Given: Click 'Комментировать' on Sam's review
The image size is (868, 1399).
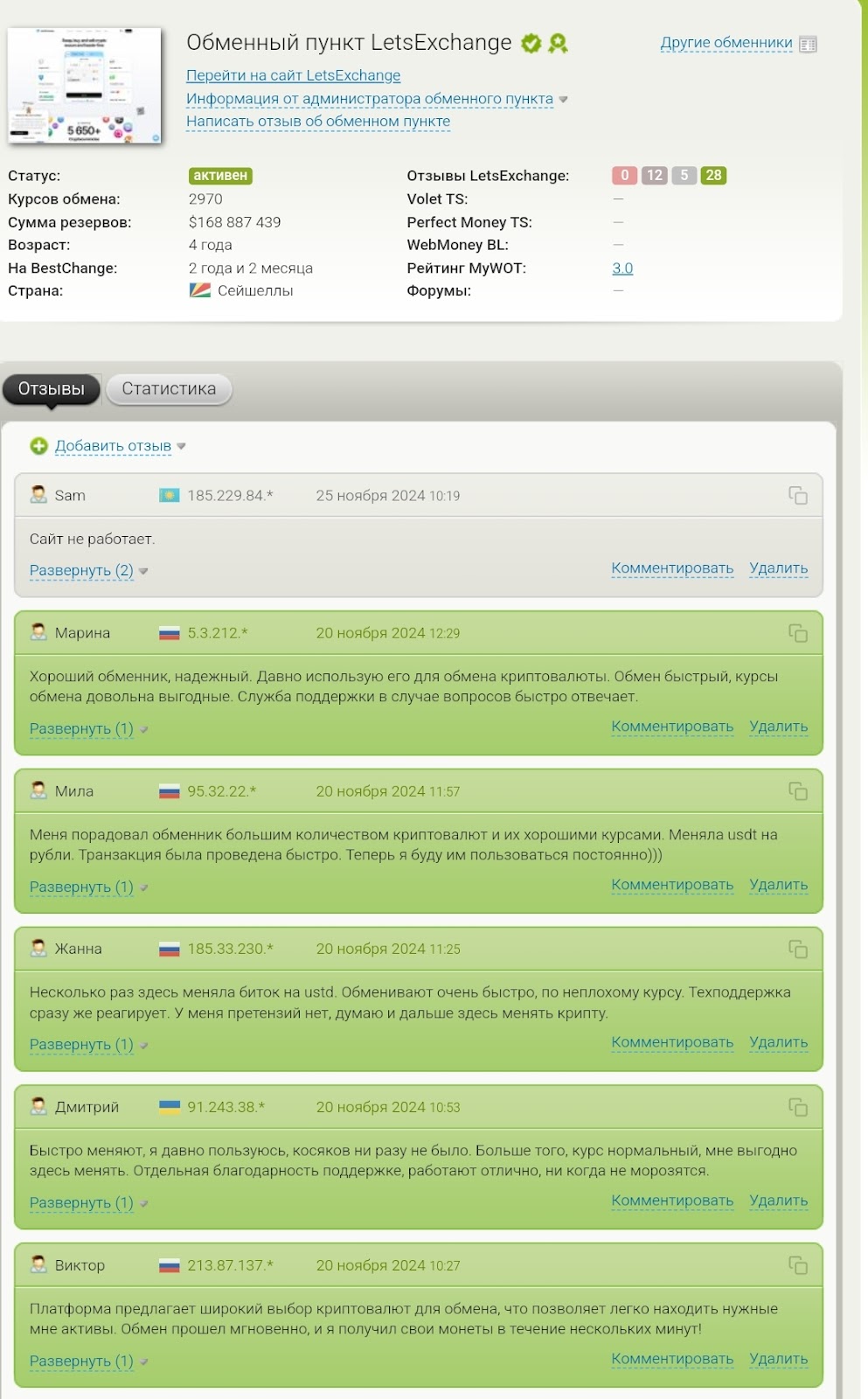Looking at the screenshot, I should pos(672,568).
